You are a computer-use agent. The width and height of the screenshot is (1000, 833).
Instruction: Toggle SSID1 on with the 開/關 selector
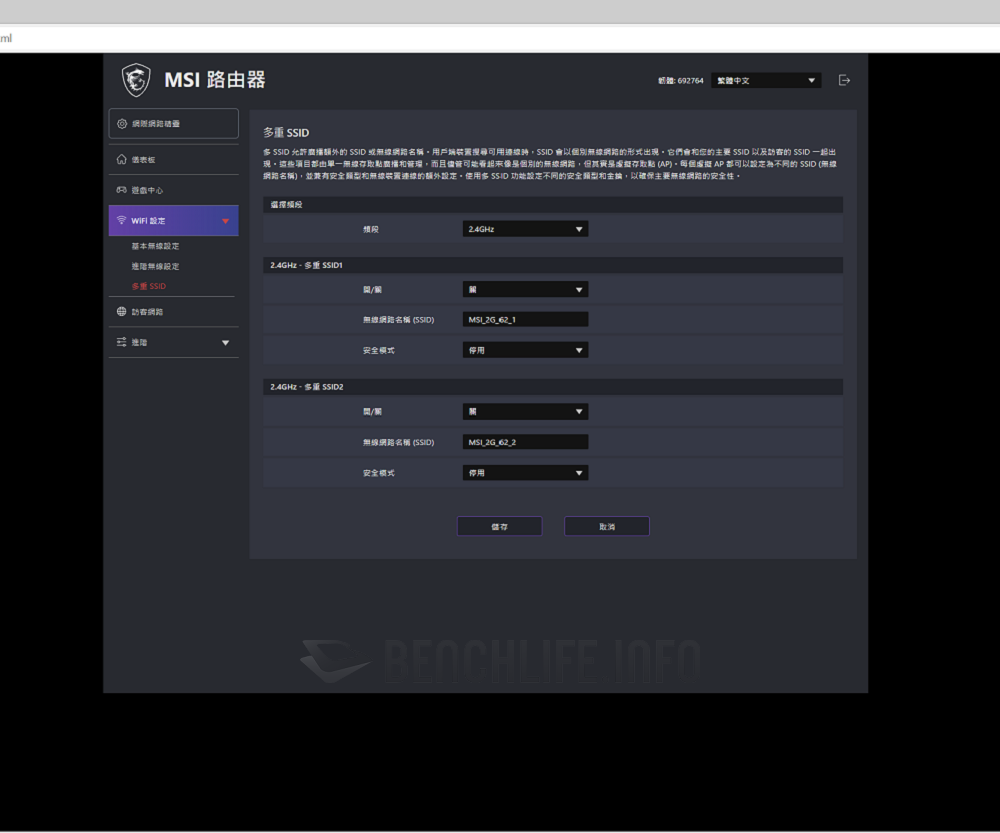click(525, 289)
